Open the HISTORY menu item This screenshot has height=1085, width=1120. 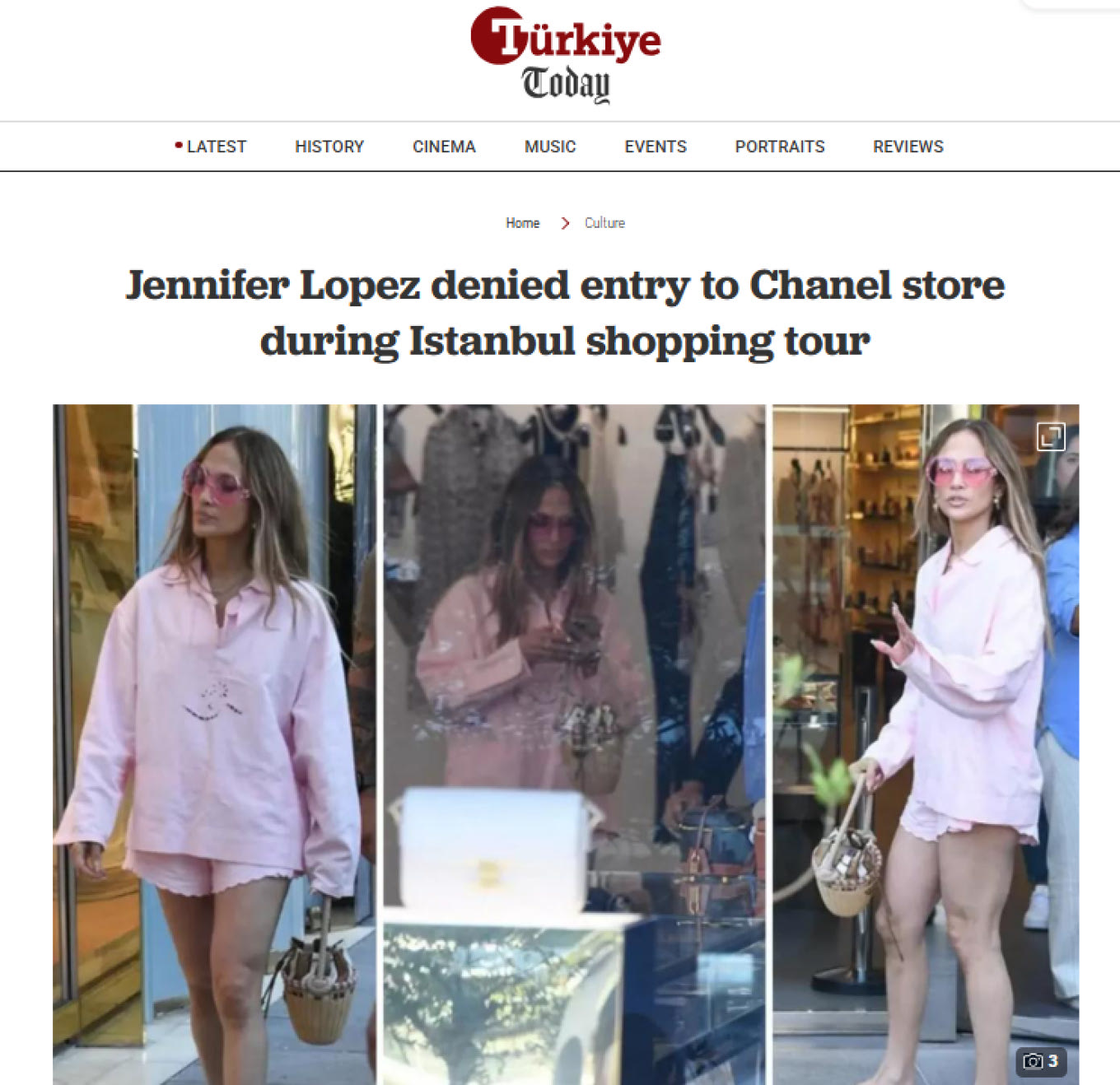(x=329, y=147)
